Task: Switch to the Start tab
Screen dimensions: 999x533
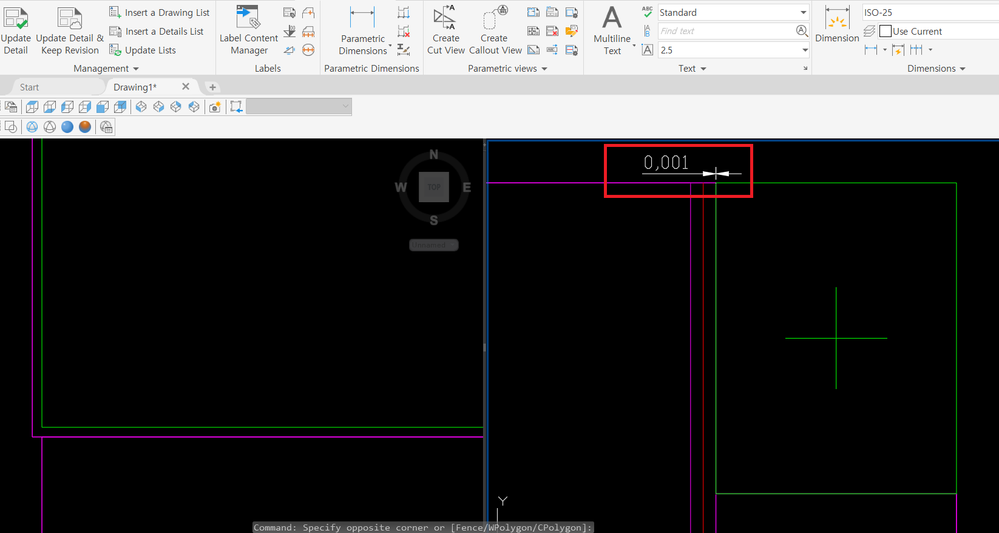Action: point(29,87)
